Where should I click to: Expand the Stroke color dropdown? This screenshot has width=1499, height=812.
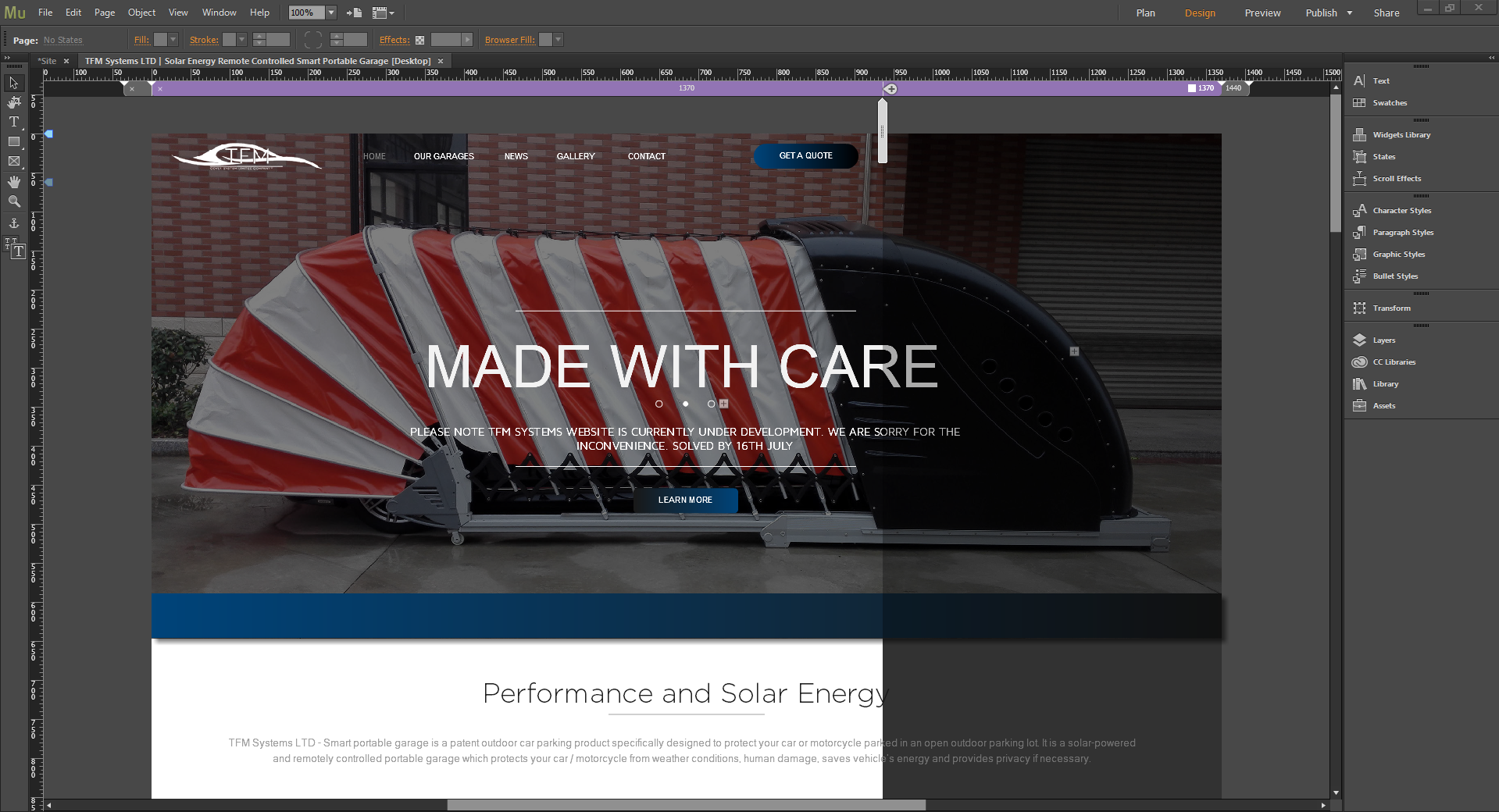coord(241,40)
